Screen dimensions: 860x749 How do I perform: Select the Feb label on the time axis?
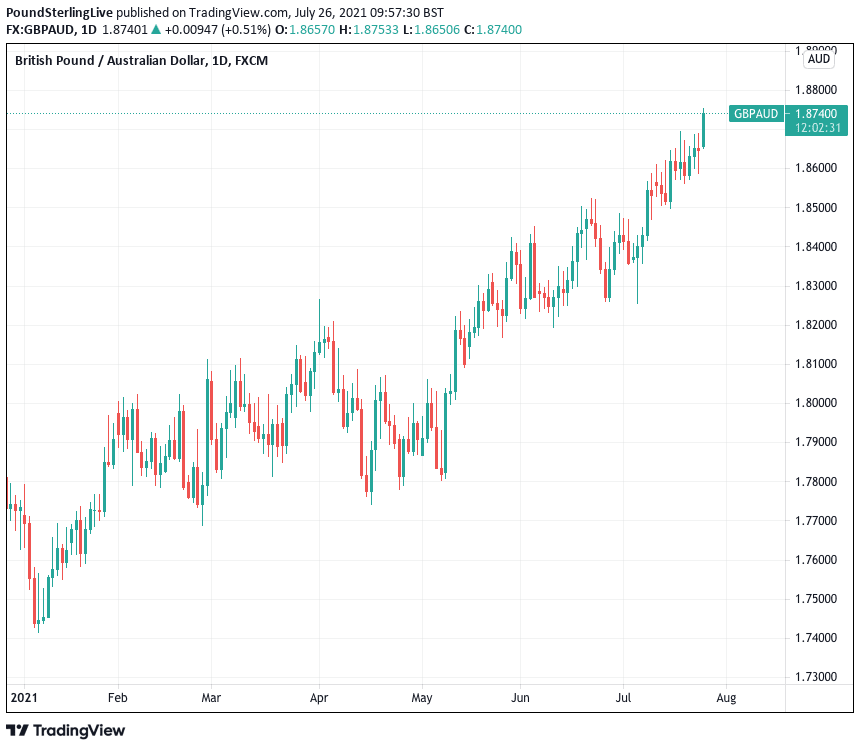pyautogui.click(x=117, y=698)
